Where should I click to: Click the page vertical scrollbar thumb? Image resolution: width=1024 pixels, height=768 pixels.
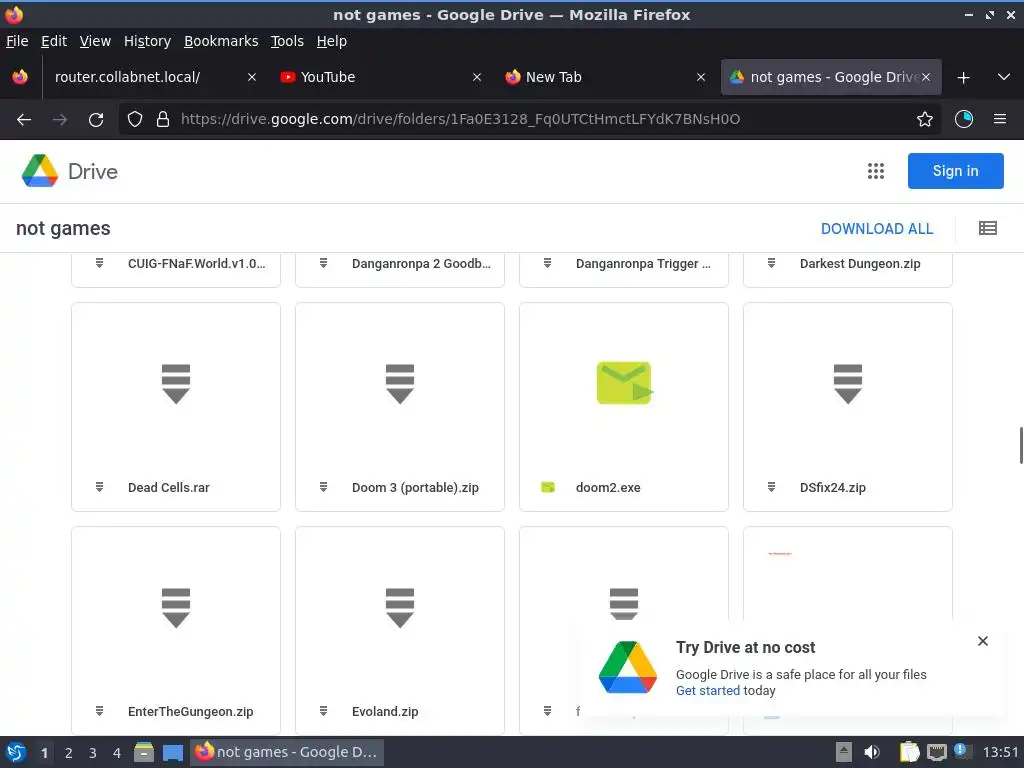pos(1021,445)
